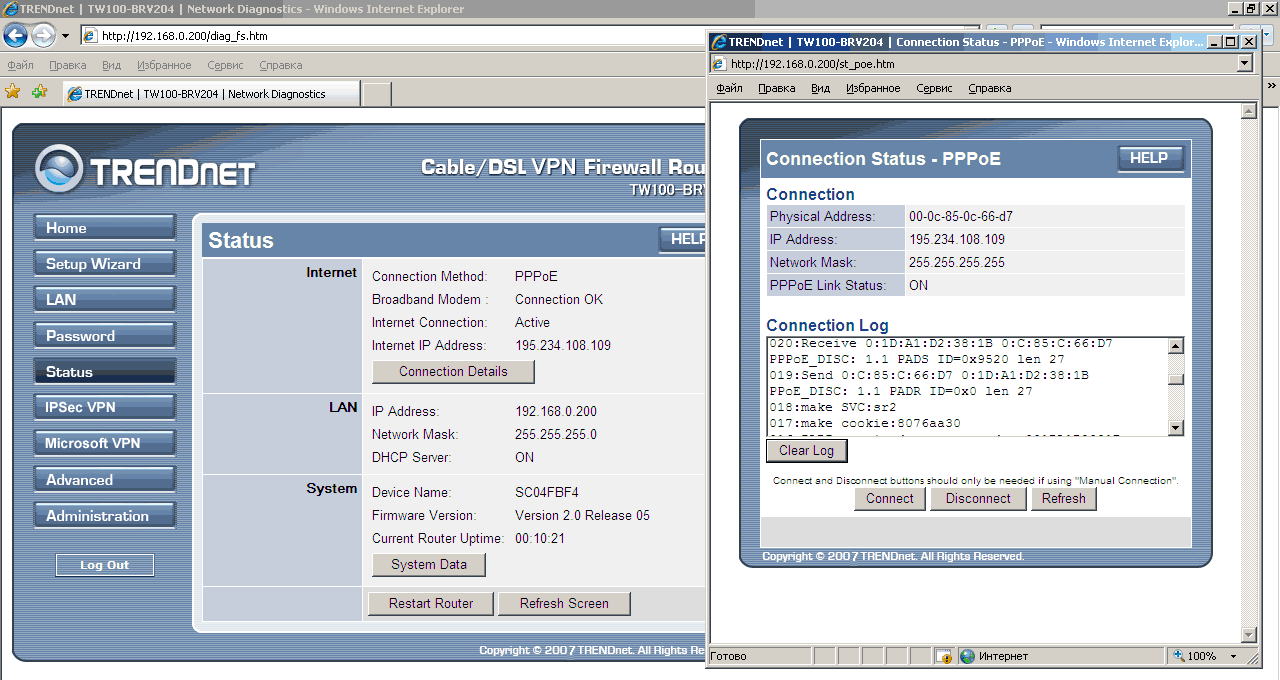Expand popup address bar dropdown arrow
The width and height of the screenshot is (1280, 680).
click(x=1245, y=64)
